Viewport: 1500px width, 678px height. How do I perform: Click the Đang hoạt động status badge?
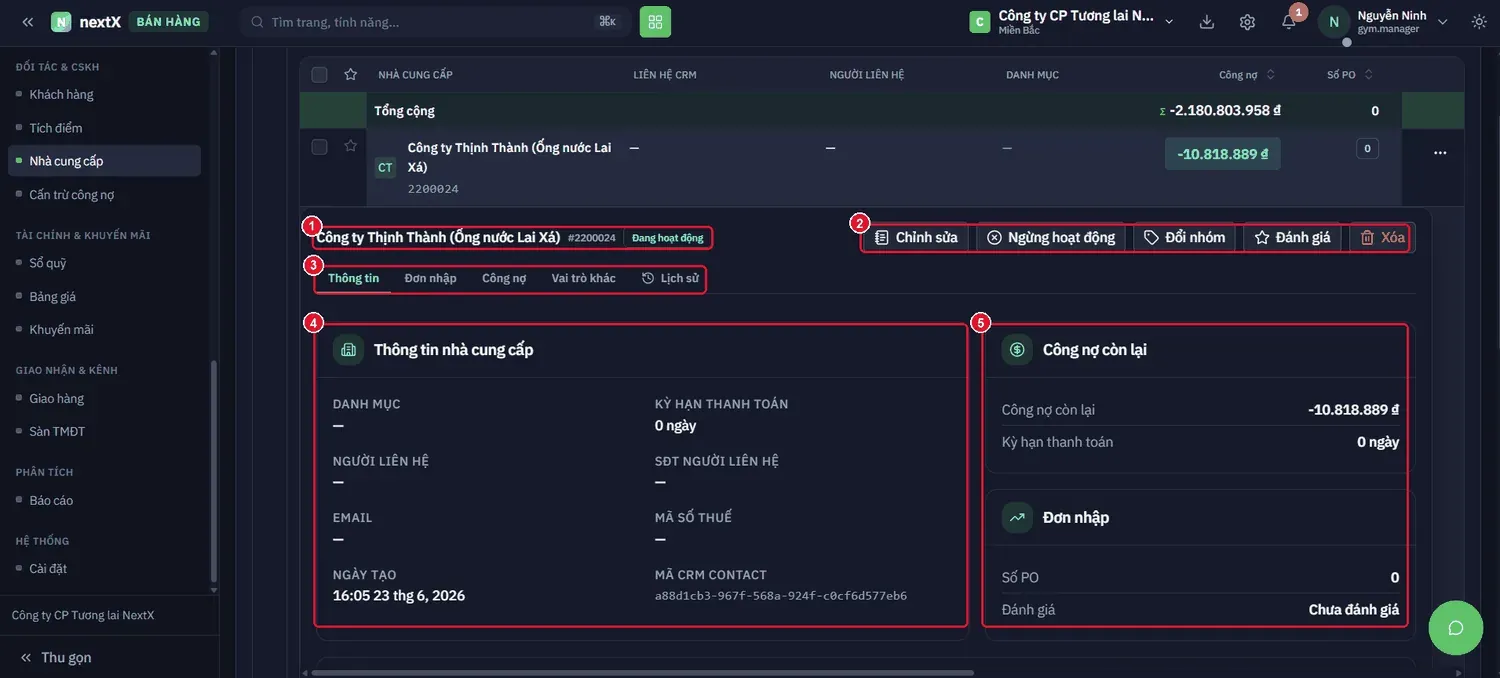point(667,238)
